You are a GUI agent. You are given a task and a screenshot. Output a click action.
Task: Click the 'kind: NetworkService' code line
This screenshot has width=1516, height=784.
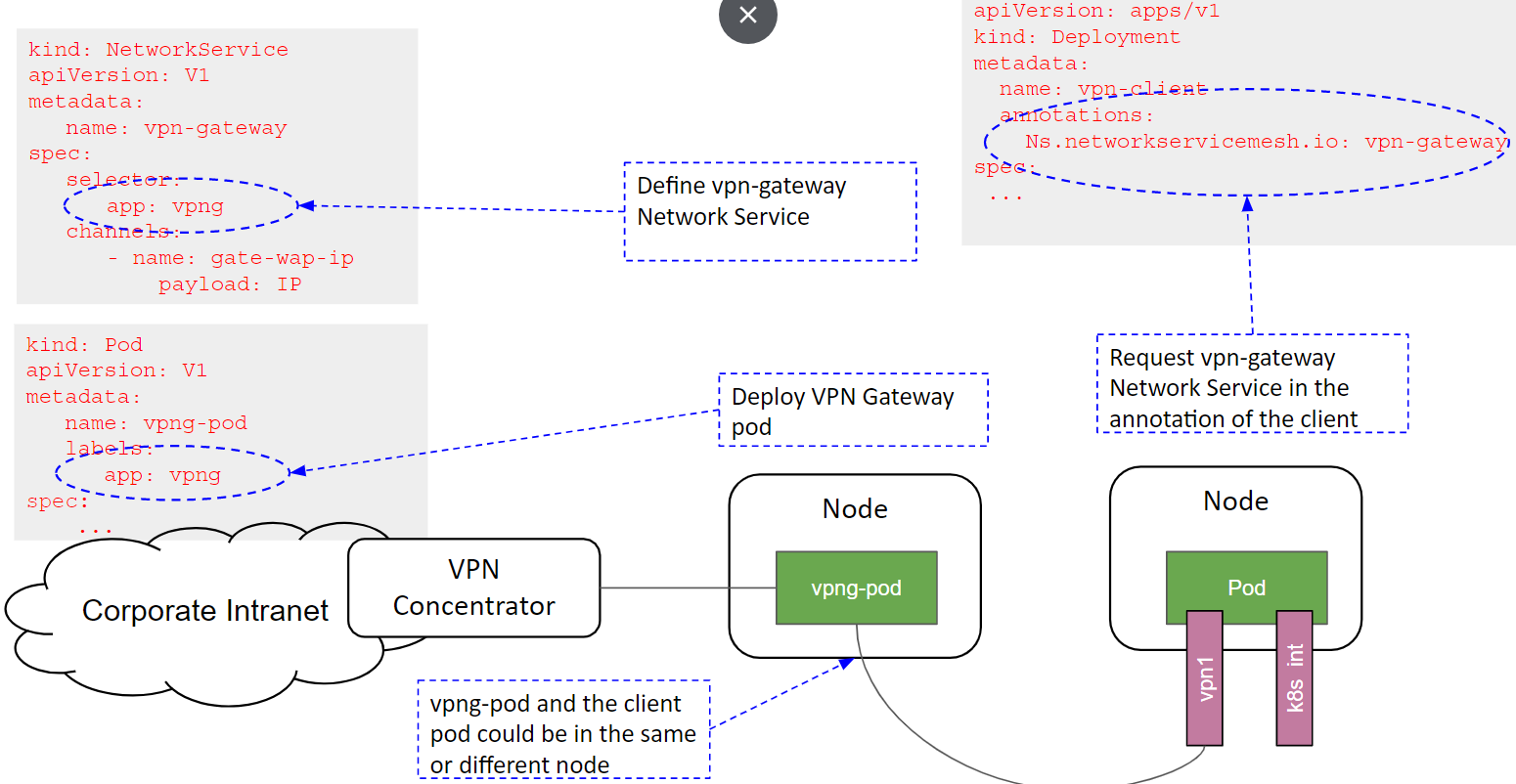point(157,50)
